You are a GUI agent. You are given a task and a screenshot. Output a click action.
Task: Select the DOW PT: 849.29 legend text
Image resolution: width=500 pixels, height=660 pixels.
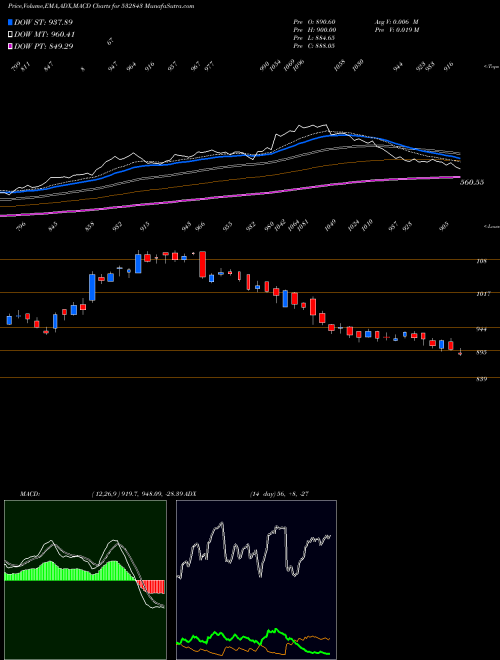coord(44,46)
